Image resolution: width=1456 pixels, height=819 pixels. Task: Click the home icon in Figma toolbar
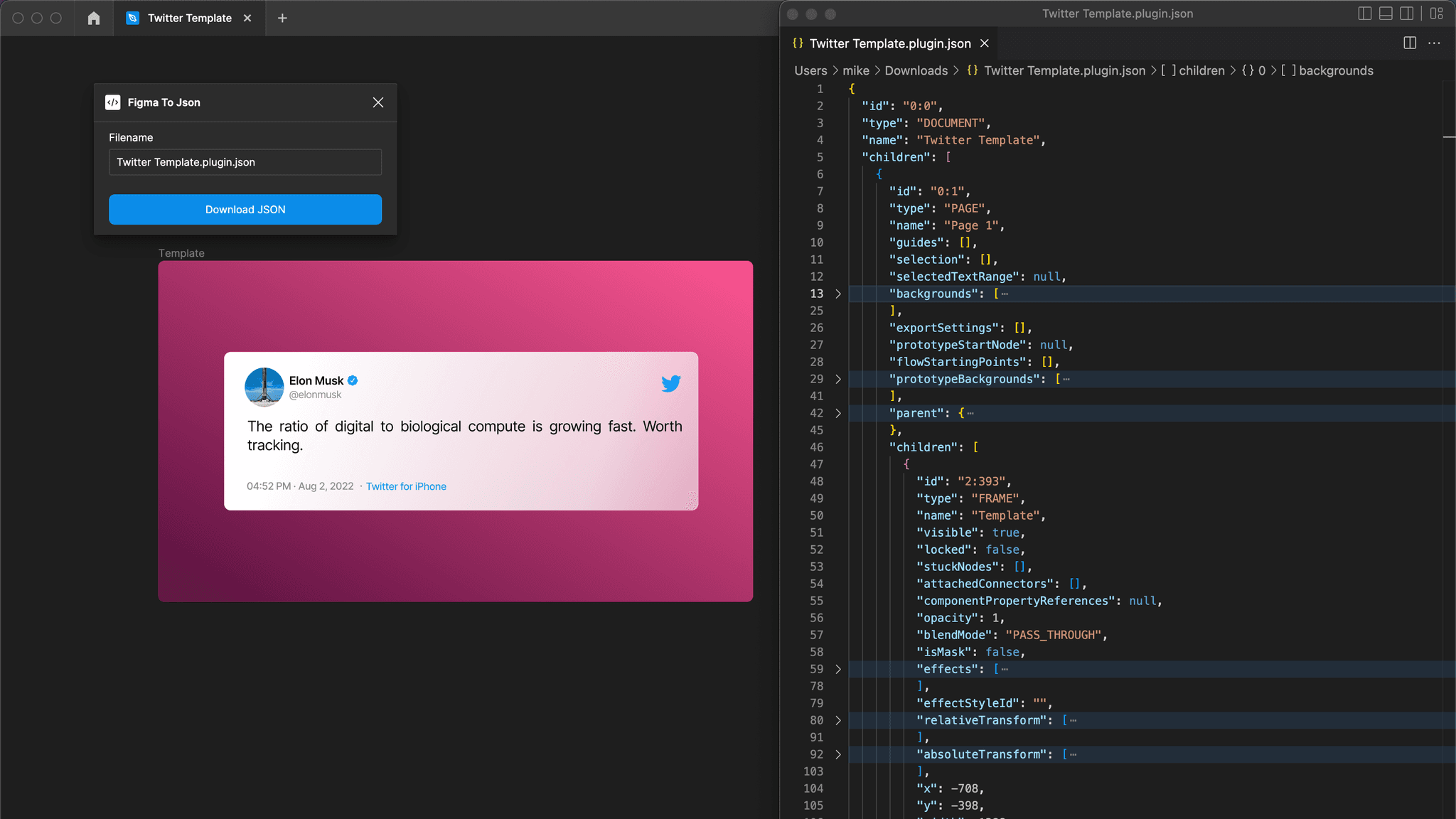(94, 18)
